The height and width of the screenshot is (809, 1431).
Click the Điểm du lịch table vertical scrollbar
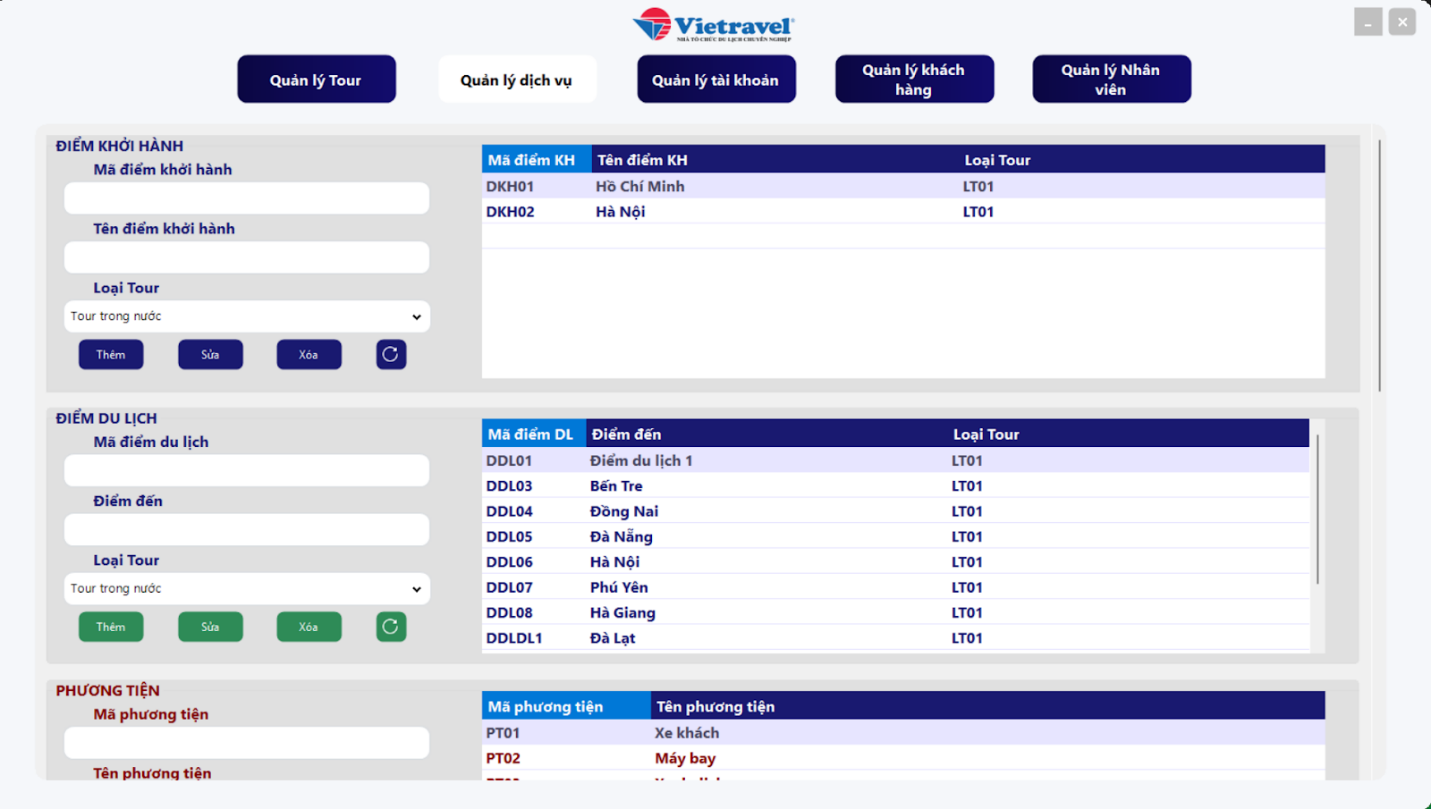pos(1318,510)
